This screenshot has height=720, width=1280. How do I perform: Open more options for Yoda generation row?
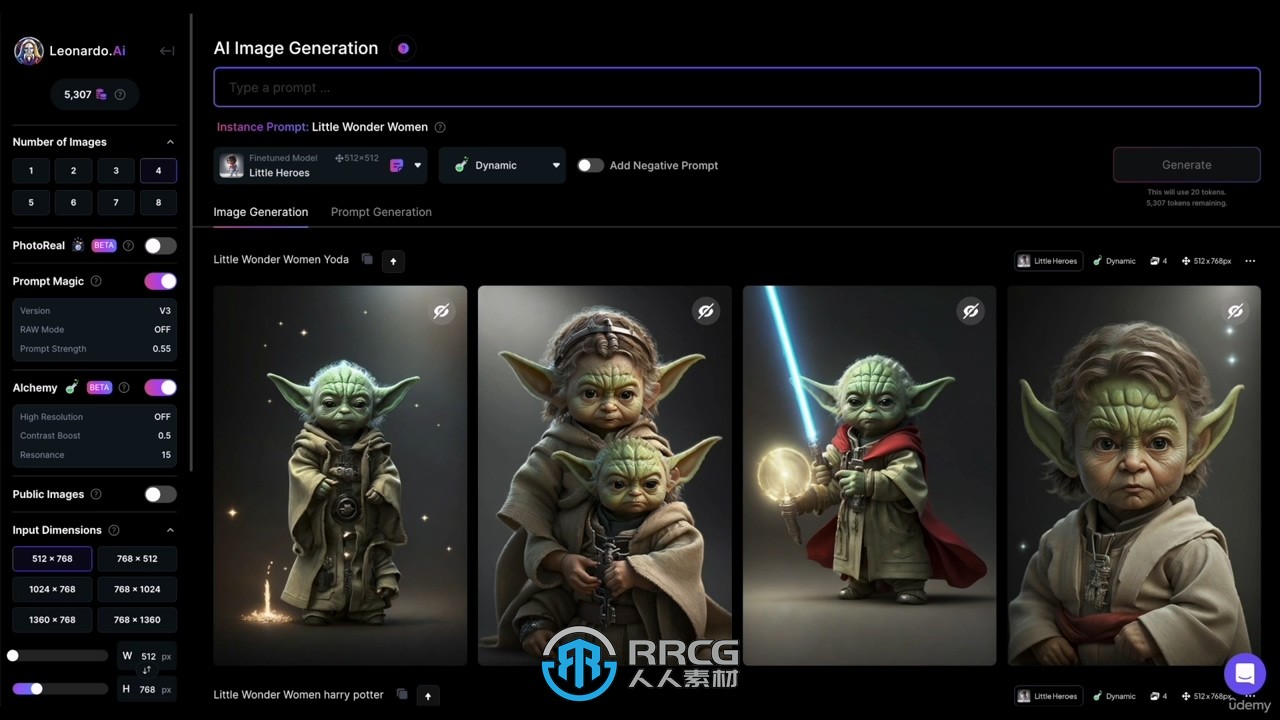[x=1250, y=261]
